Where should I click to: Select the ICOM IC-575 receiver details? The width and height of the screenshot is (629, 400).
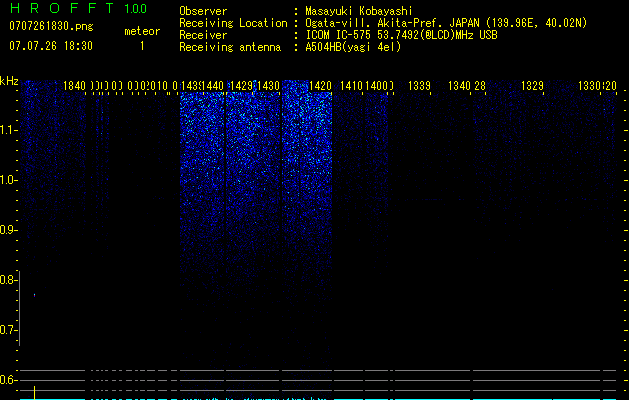401,35
